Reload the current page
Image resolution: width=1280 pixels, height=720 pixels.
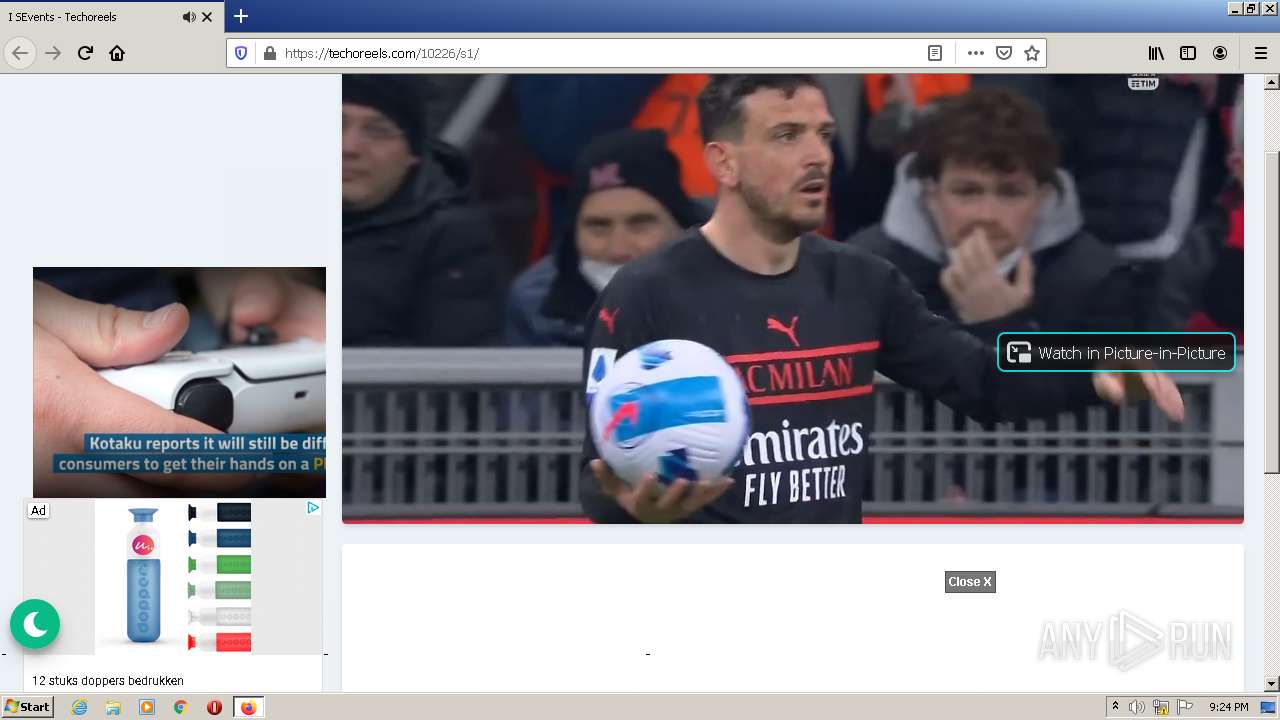[85, 53]
